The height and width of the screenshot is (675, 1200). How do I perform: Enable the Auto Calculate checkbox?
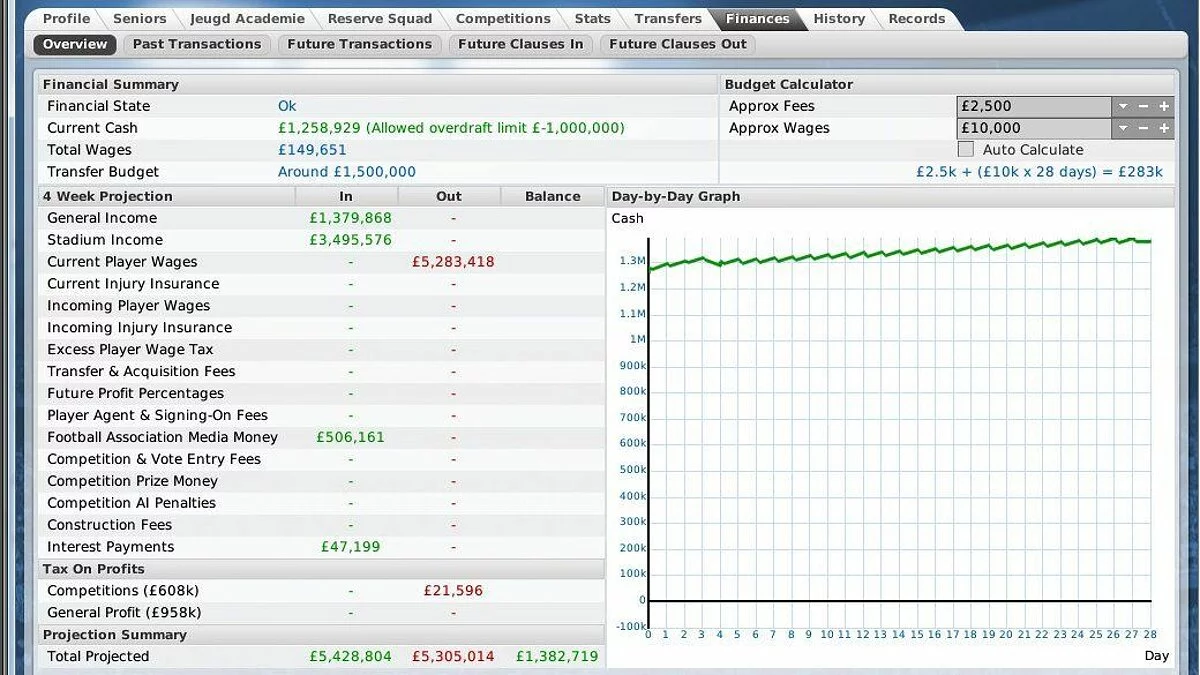coord(966,150)
